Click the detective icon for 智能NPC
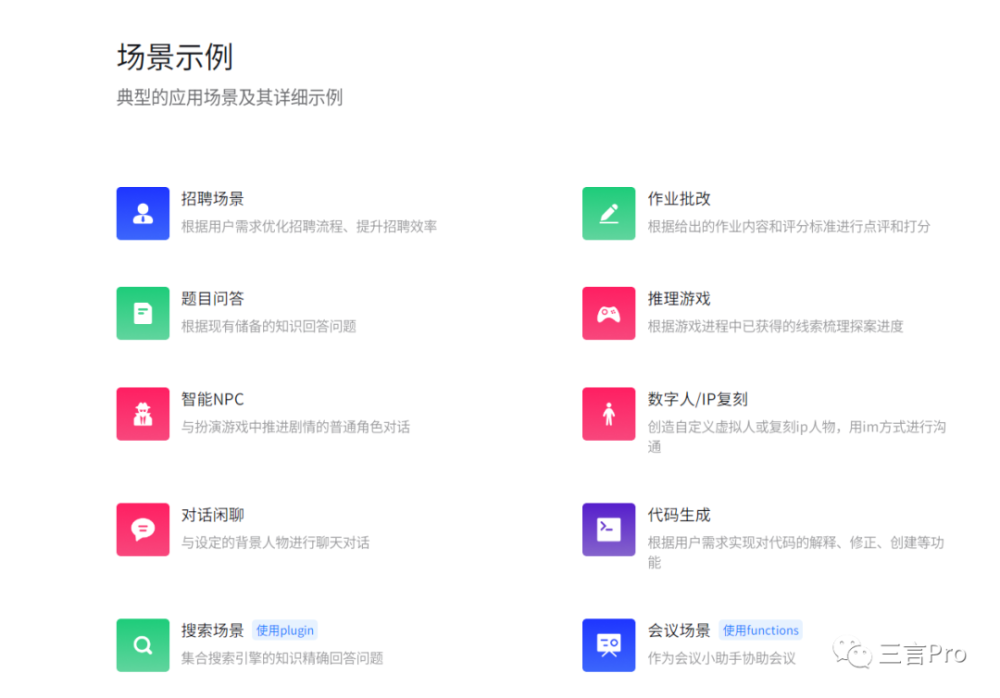Image resolution: width=1000 pixels, height=698 pixels. (143, 414)
